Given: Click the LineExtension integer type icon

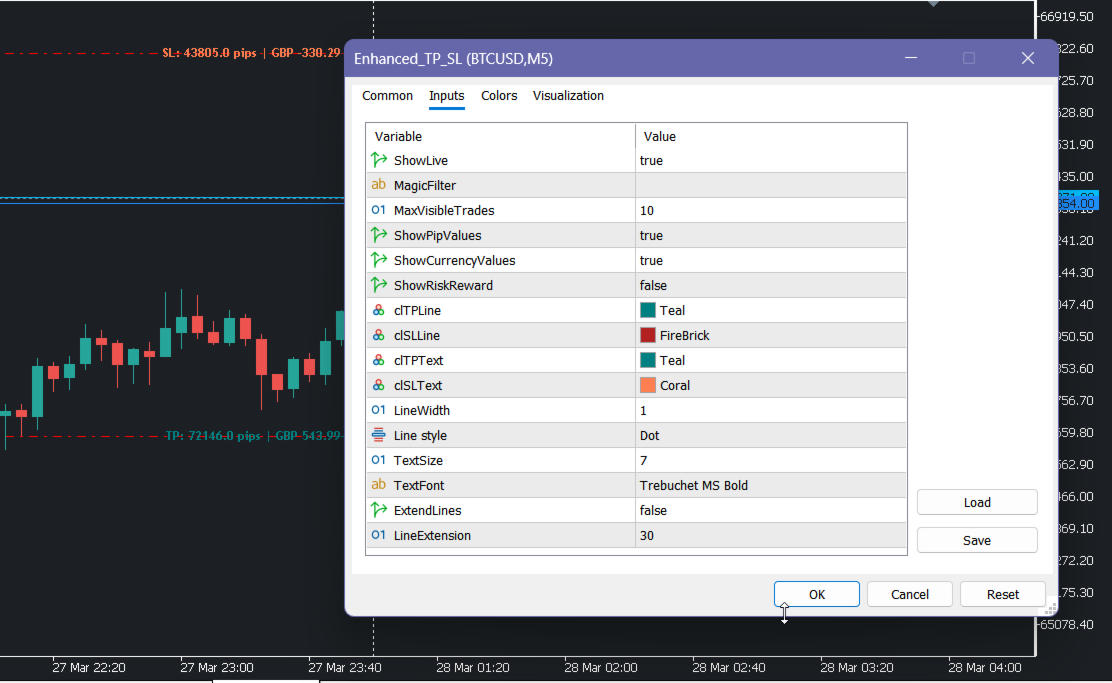Looking at the screenshot, I should pos(379,535).
